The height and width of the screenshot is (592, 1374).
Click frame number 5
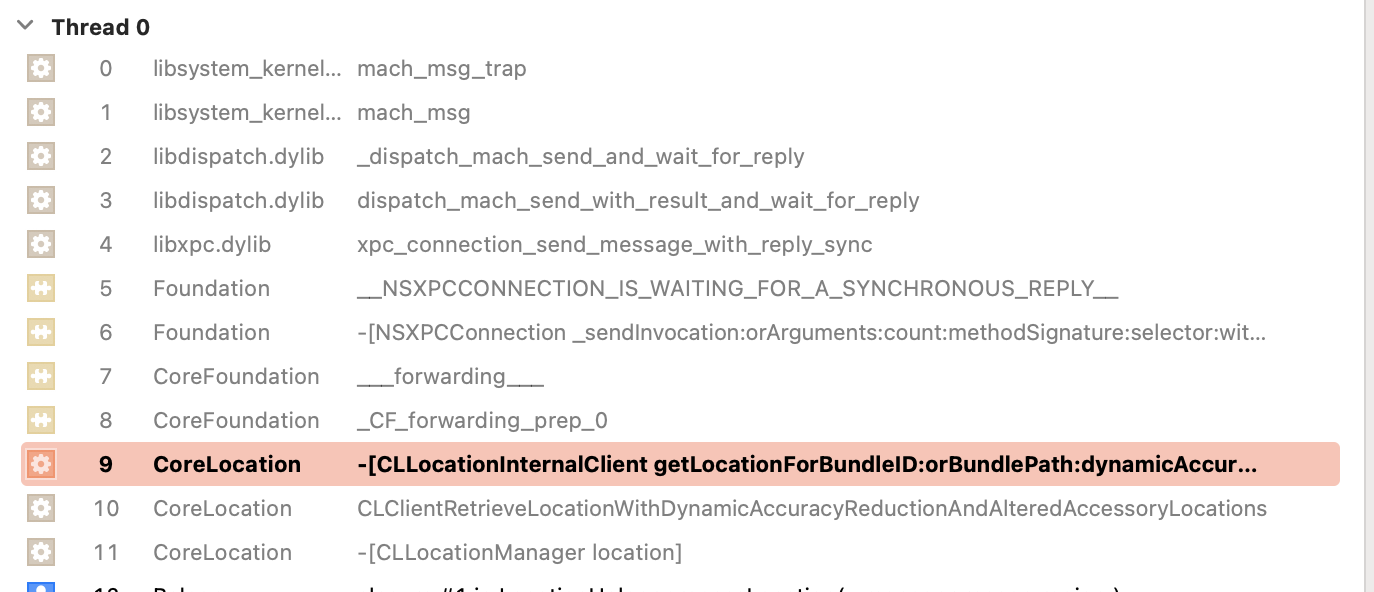point(106,289)
